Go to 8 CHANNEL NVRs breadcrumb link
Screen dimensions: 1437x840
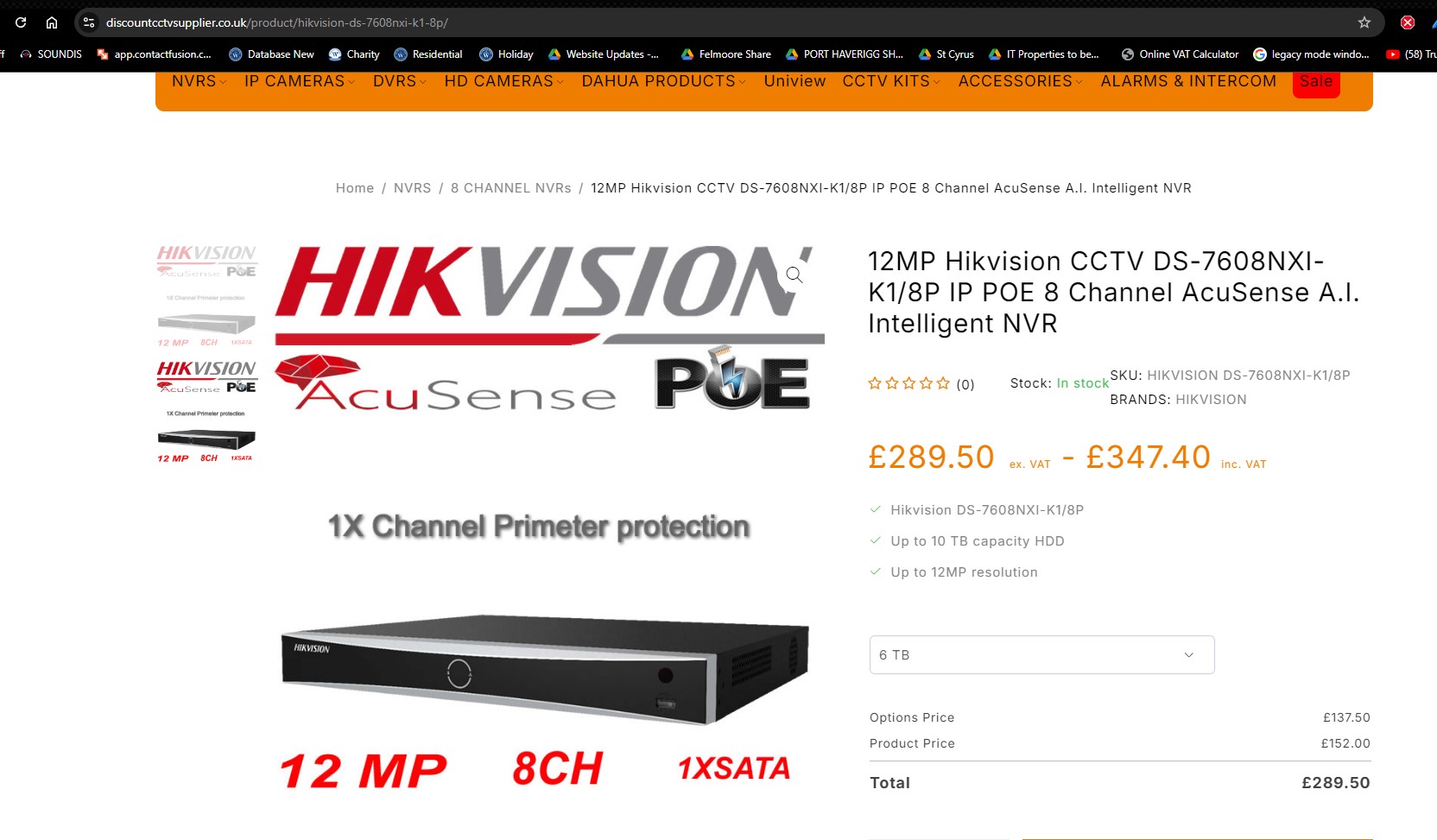[x=510, y=188]
